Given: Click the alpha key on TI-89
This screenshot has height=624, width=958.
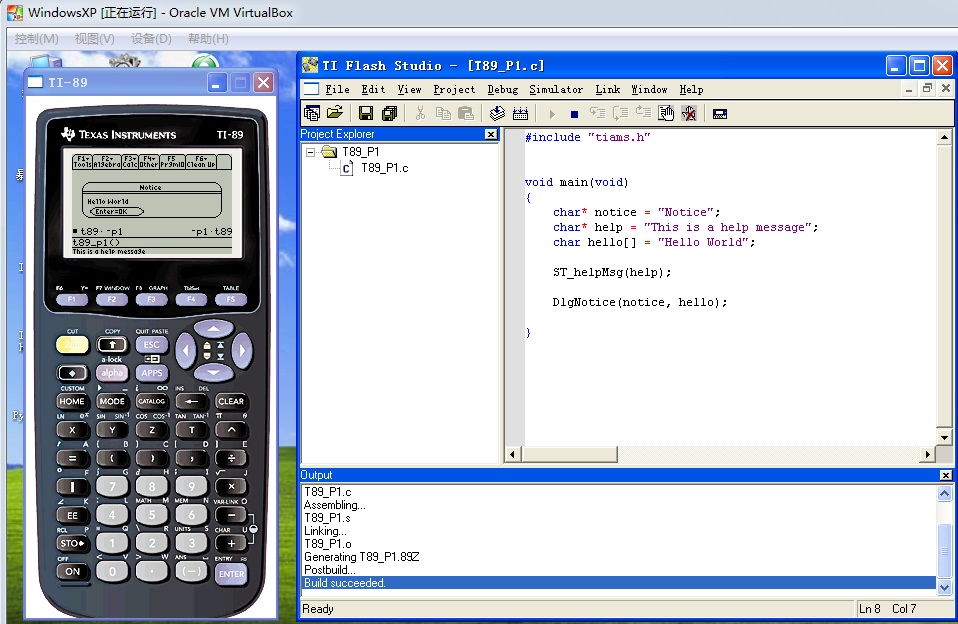Looking at the screenshot, I should coord(112,373).
